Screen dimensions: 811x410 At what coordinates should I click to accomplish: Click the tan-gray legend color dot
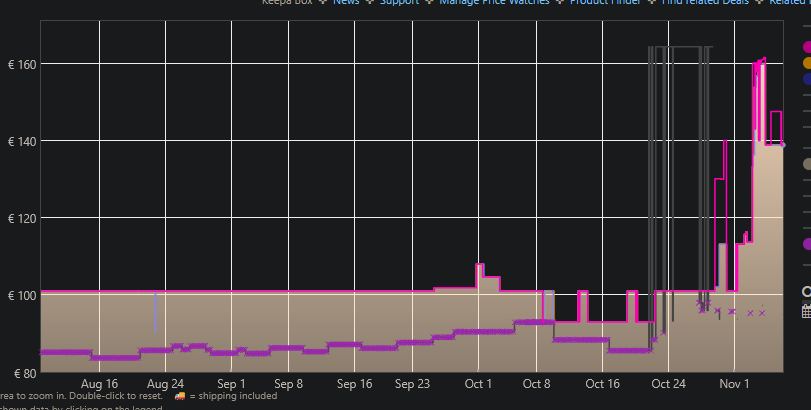[x=807, y=164]
